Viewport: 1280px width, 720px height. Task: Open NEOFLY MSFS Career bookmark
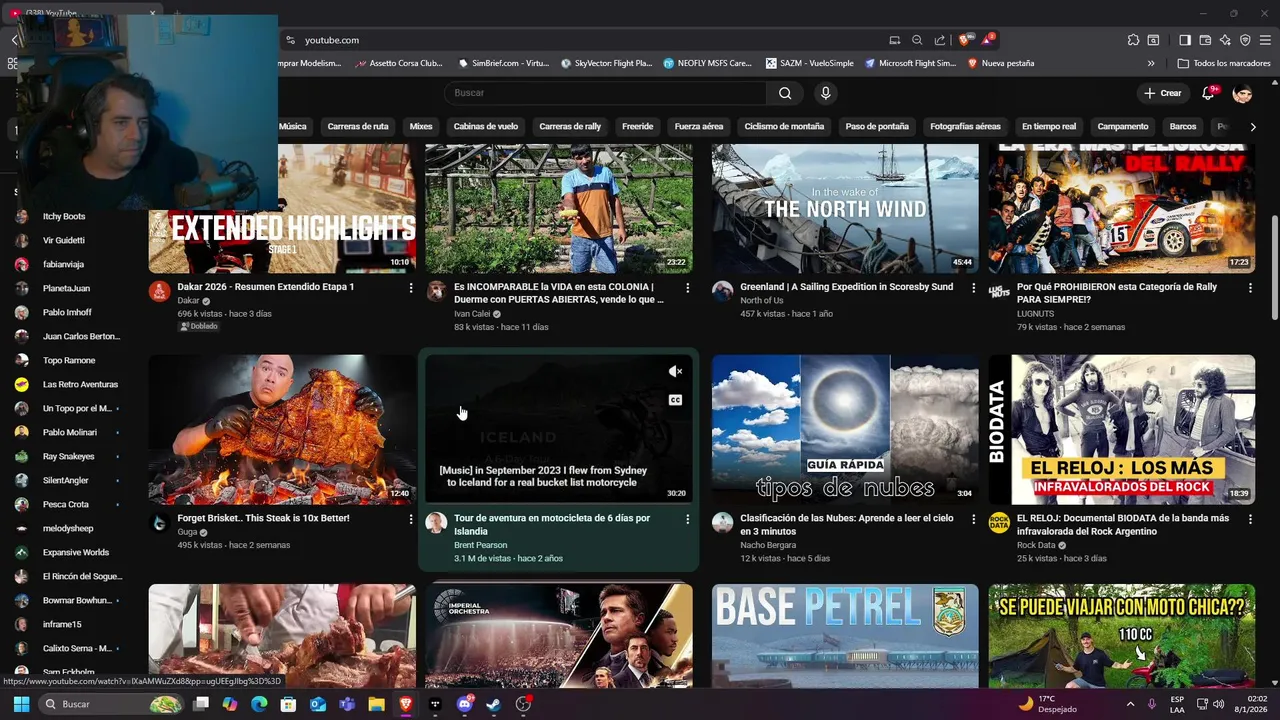coord(707,63)
